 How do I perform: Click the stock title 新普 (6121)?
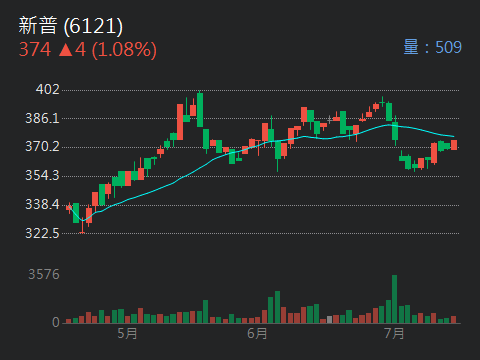71,26
